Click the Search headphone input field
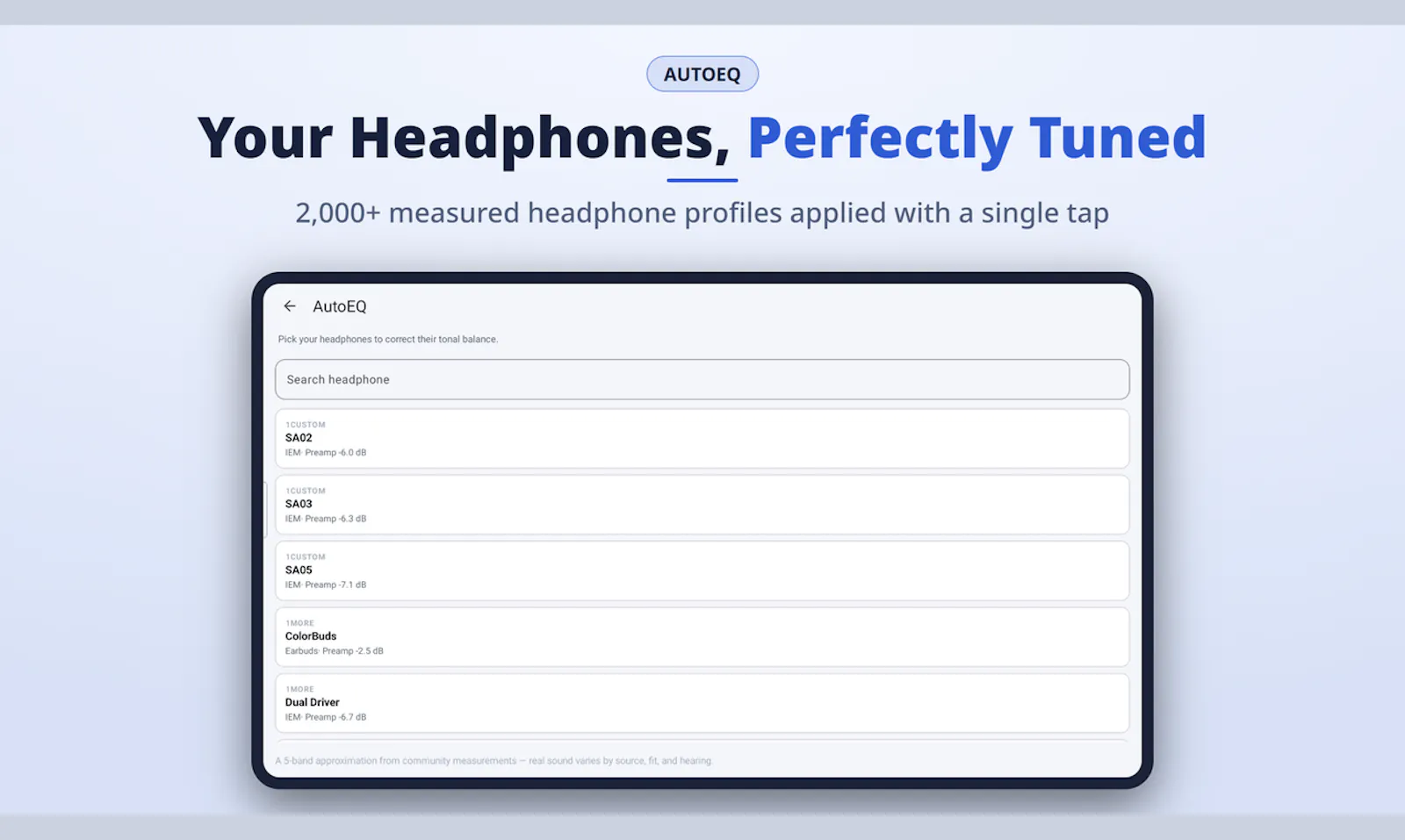 [702, 379]
